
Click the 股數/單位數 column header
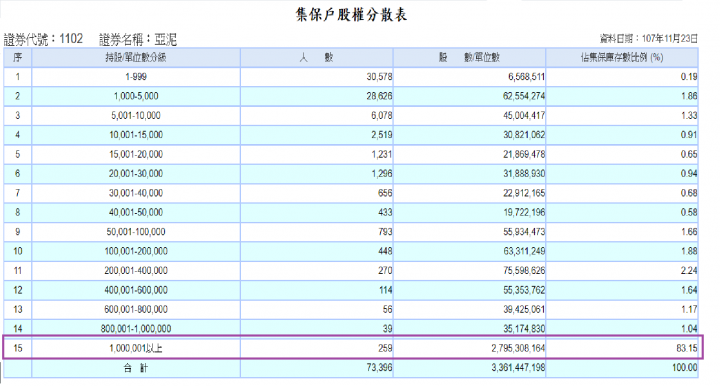click(469, 57)
